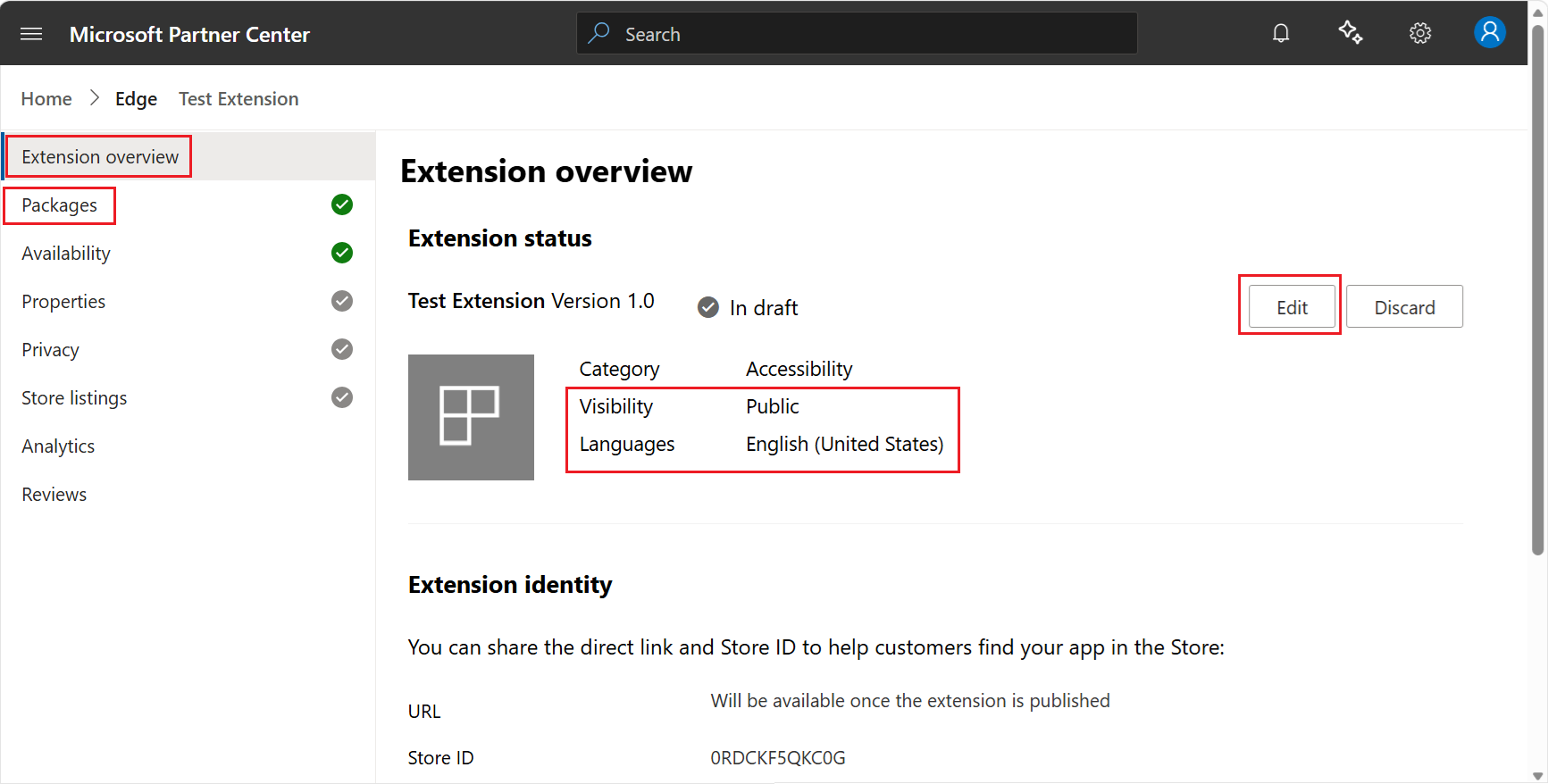Click the Discard button
The width and height of the screenshot is (1548, 784).
(1404, 306)
